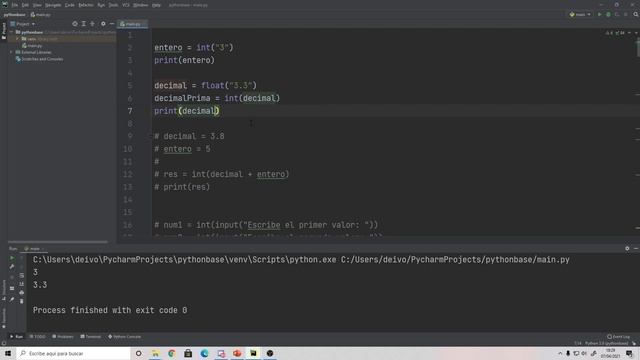Hide the Project panel with minus icon

click(x=112, y=24)
